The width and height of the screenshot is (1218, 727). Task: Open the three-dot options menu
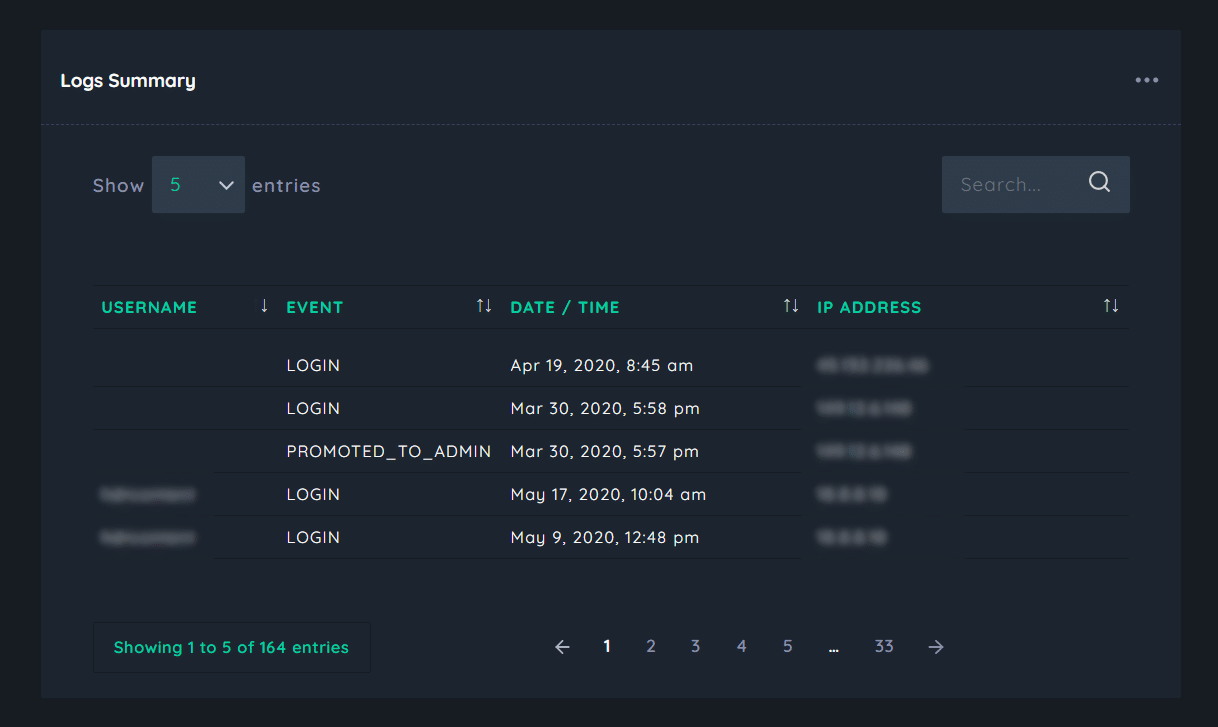[1147, 80]
